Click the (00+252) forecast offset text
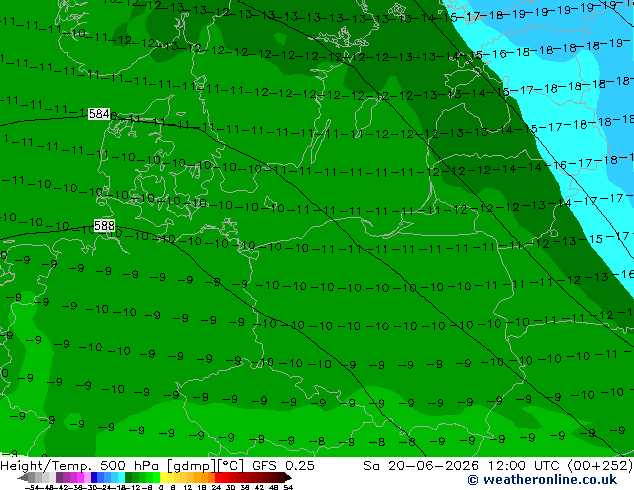634x490 pixels. (x=600, y=466)
